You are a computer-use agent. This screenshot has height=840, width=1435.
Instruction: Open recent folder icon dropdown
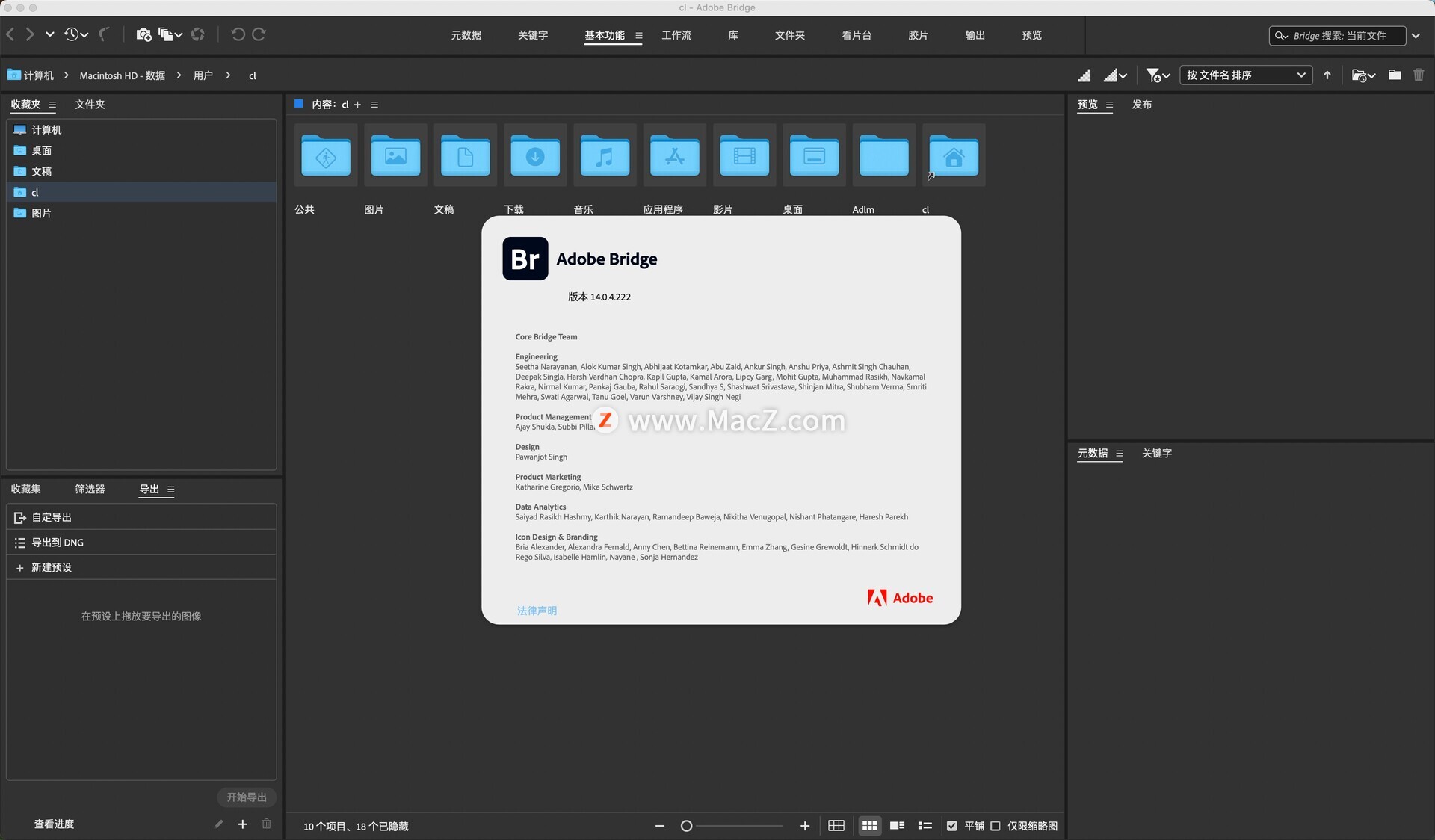1363,75
